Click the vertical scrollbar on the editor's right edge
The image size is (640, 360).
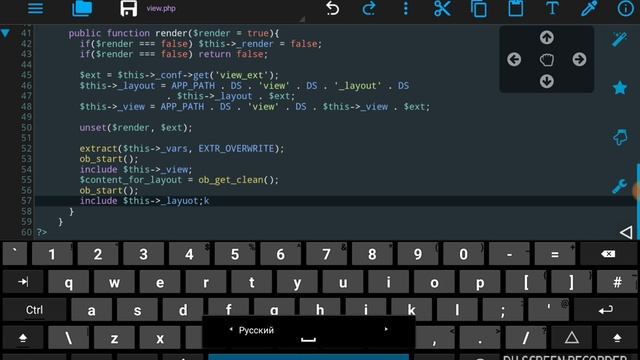coord(638,202)
